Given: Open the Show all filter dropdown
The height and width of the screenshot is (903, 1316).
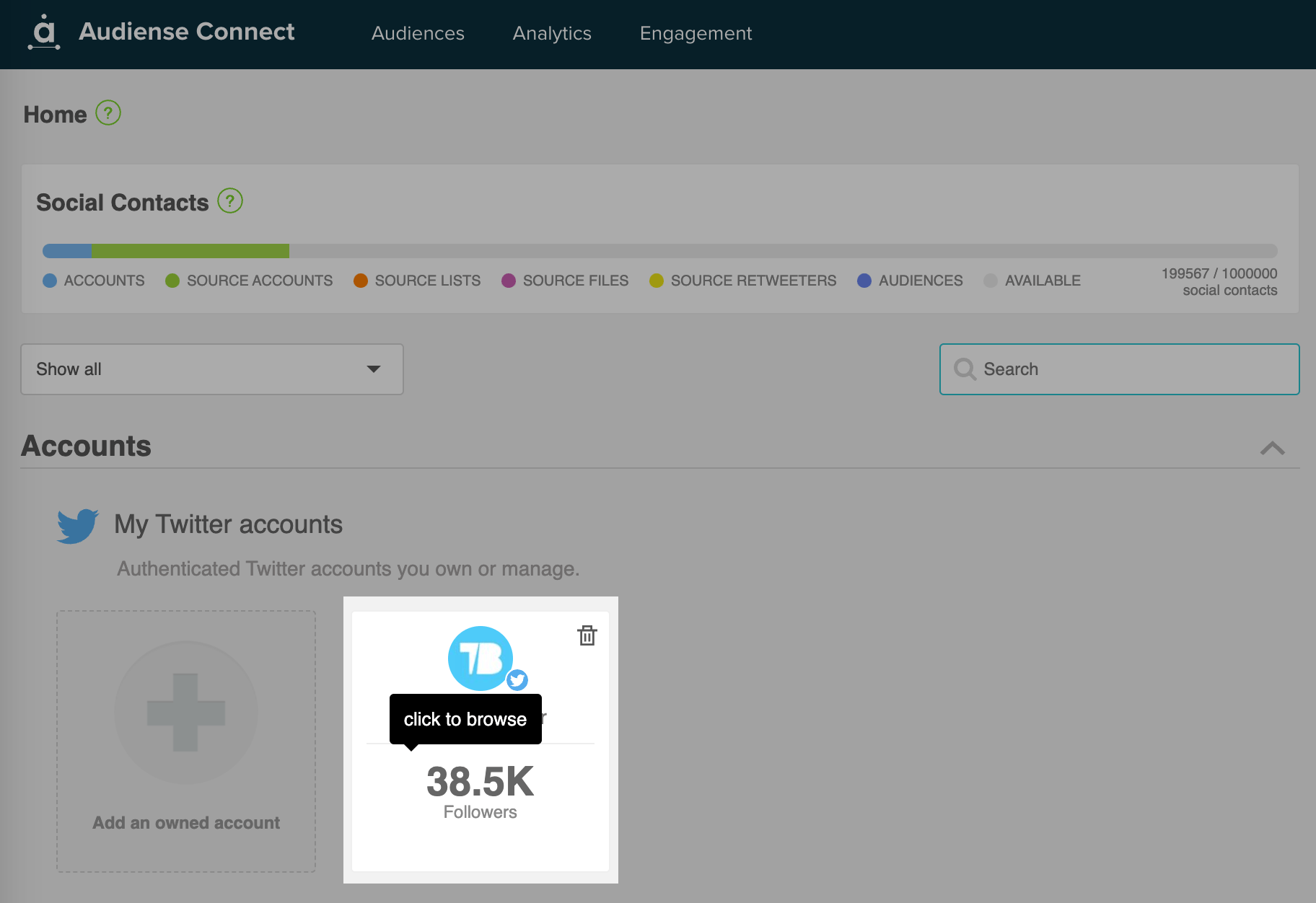Looking at the screenshot, I should (212, 369).
